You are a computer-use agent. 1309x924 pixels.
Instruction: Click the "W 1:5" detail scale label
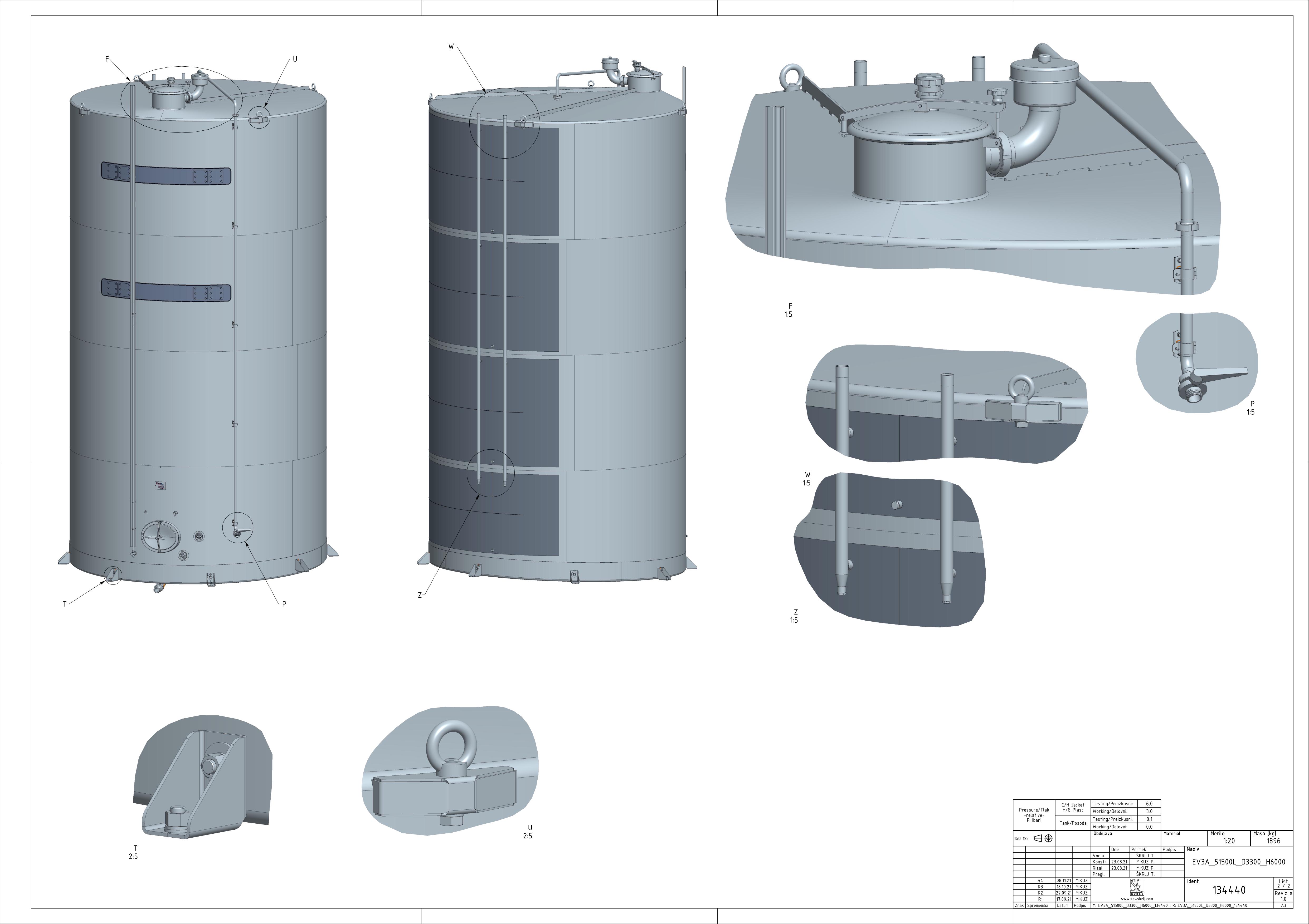pyautogui.click(x=807, y=479)
